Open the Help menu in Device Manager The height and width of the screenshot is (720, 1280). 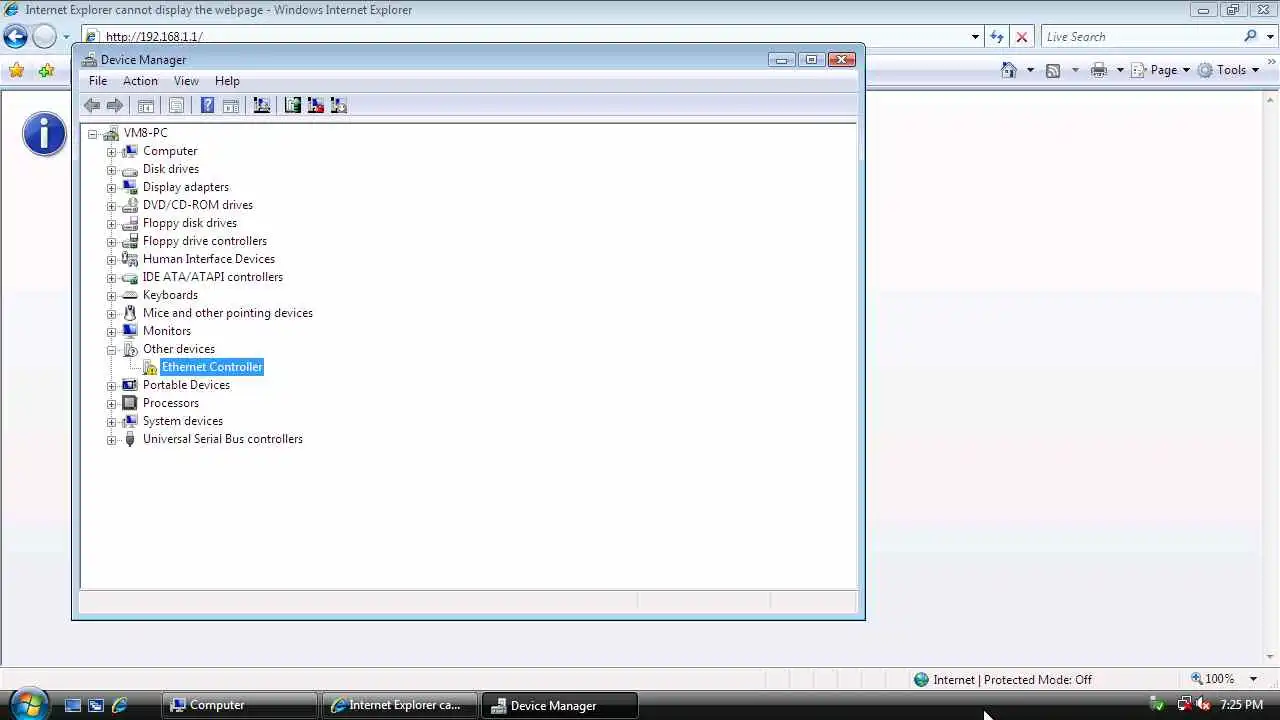coord(227,81)
